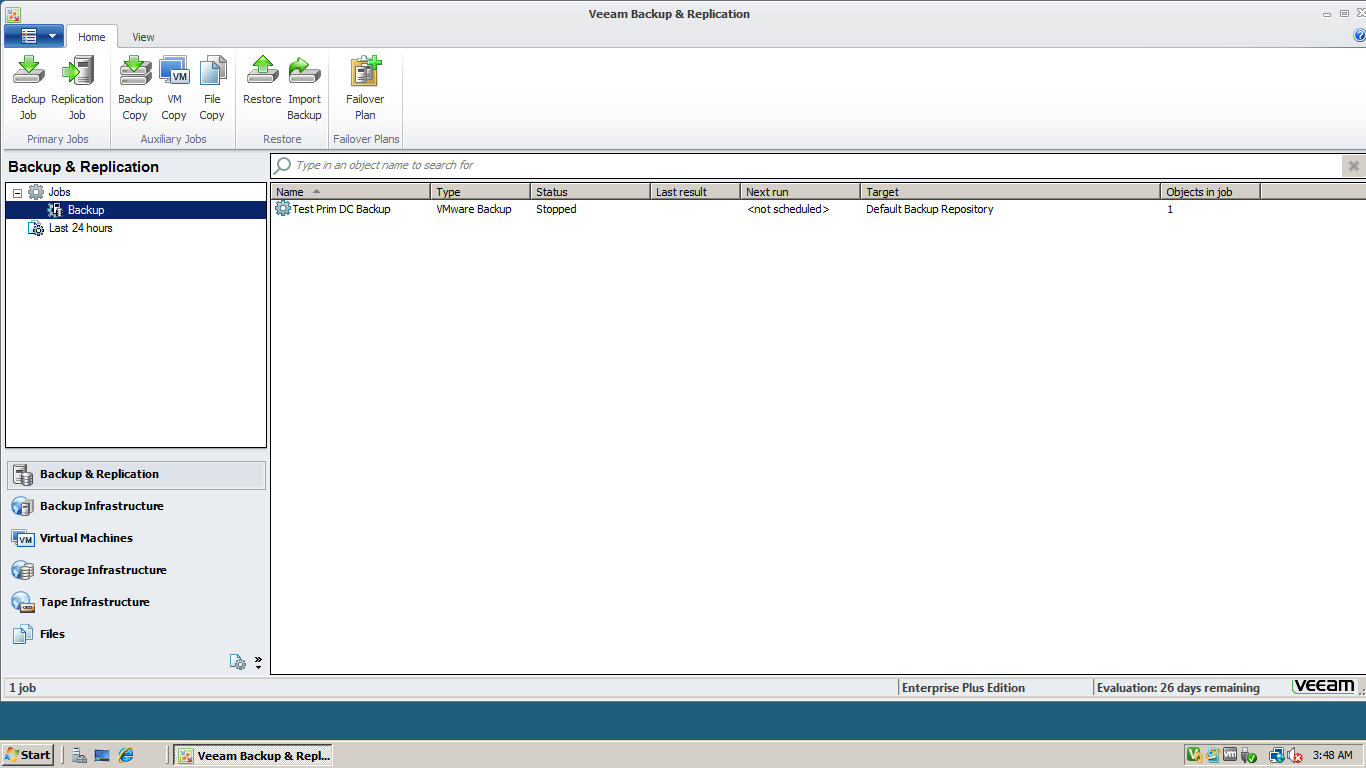
Task: Collapse the Jobs tree node
Action: tap(17, 192)
